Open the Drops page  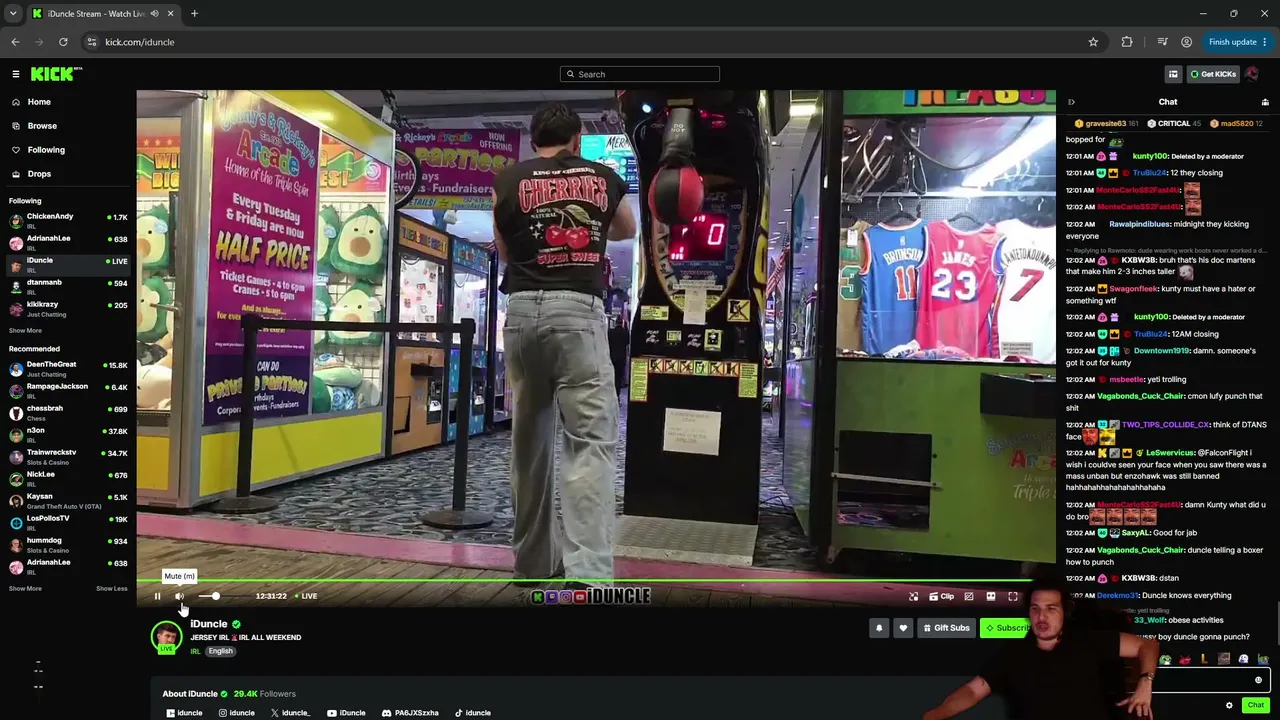tap(39, 174)
